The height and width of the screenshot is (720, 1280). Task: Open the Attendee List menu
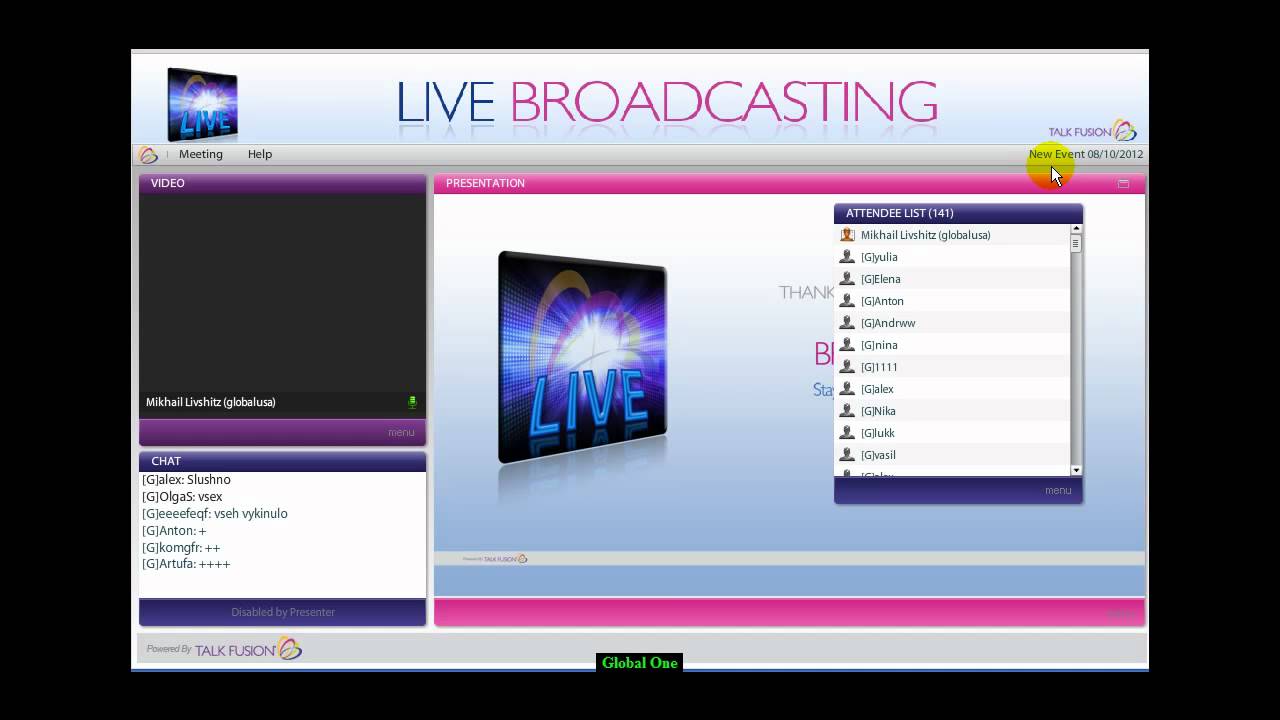click(x=1058, y=490)
